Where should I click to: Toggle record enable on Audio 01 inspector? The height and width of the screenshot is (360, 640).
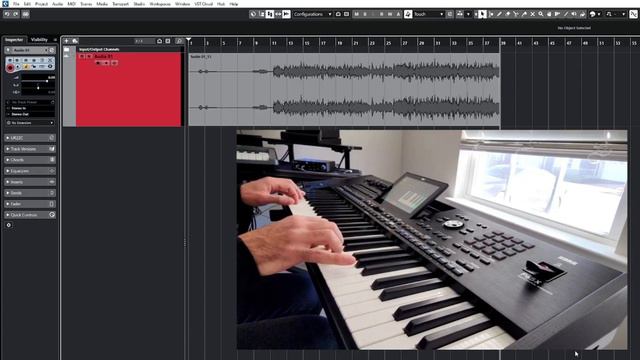coord(10,68)
